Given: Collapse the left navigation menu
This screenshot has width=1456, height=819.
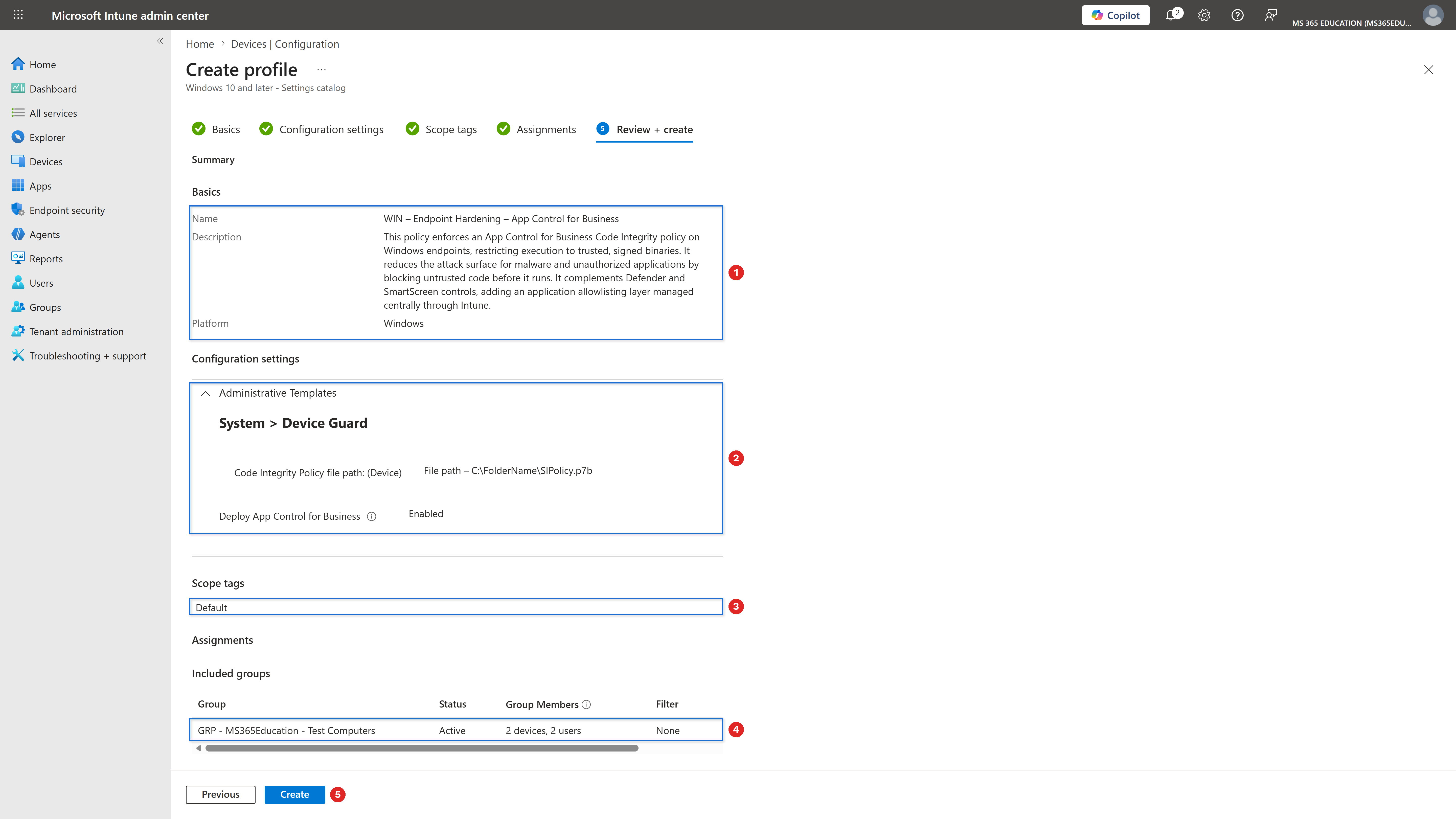Looking at the screenshot, I should [160, 41].
